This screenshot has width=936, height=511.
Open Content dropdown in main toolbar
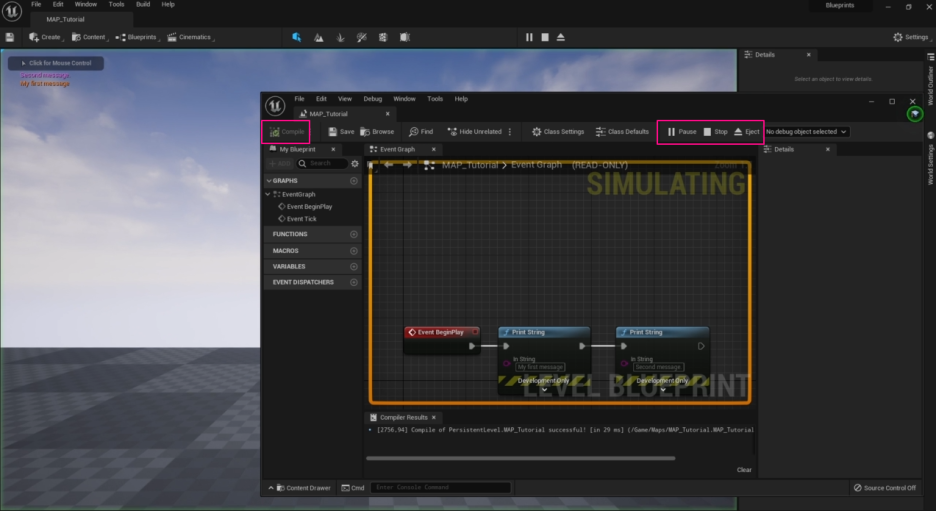(x=89, y=37)
